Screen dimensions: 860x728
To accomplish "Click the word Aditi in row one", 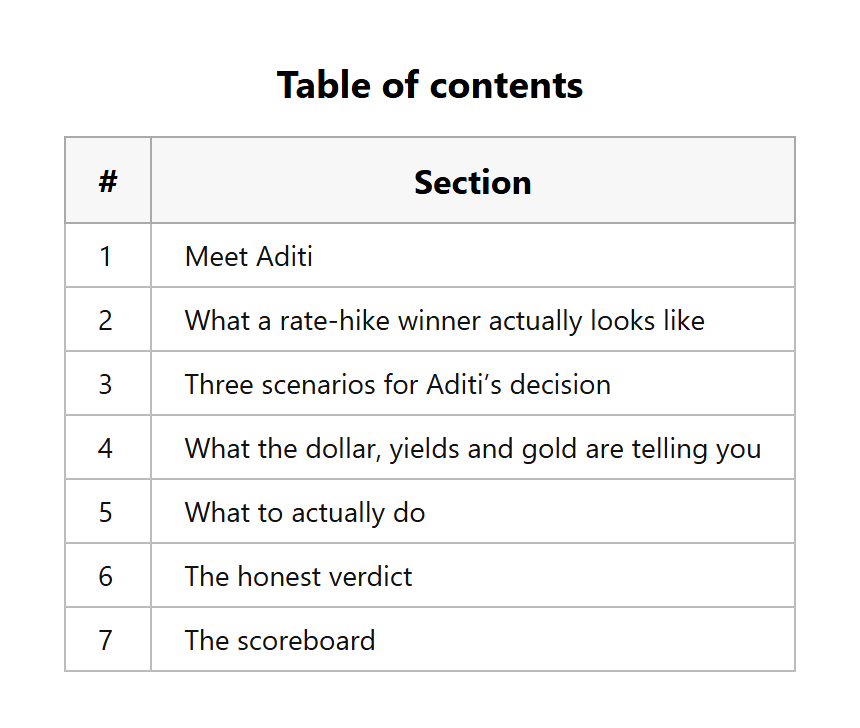I will tap(285, 256).
